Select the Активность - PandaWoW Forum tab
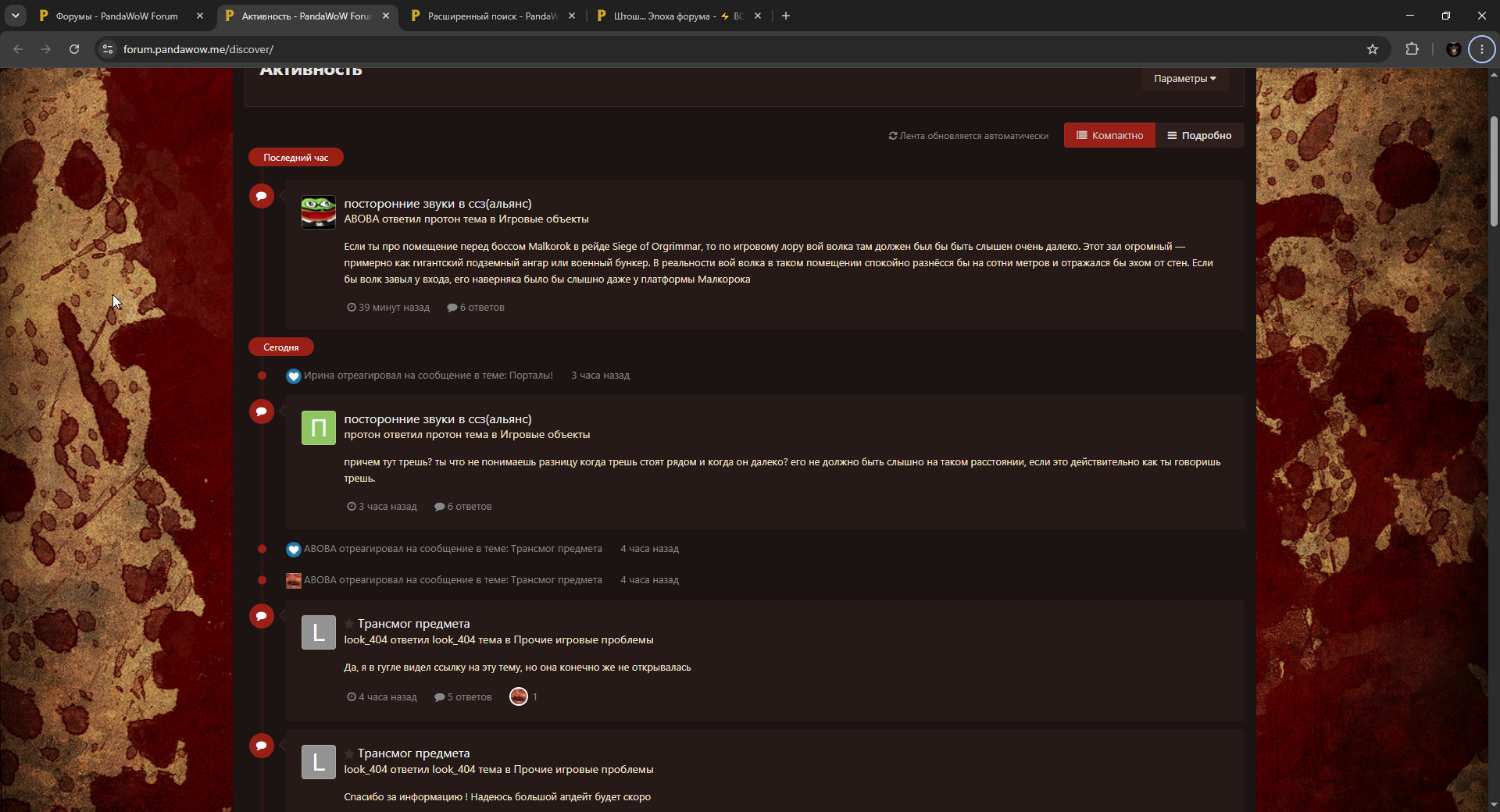1500x812 pixels. pyautogui.click(x=306, y=16)
